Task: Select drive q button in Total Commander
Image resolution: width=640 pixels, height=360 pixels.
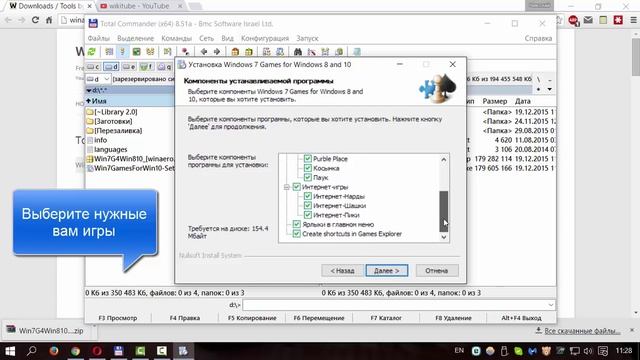Action: coord(164,67)
